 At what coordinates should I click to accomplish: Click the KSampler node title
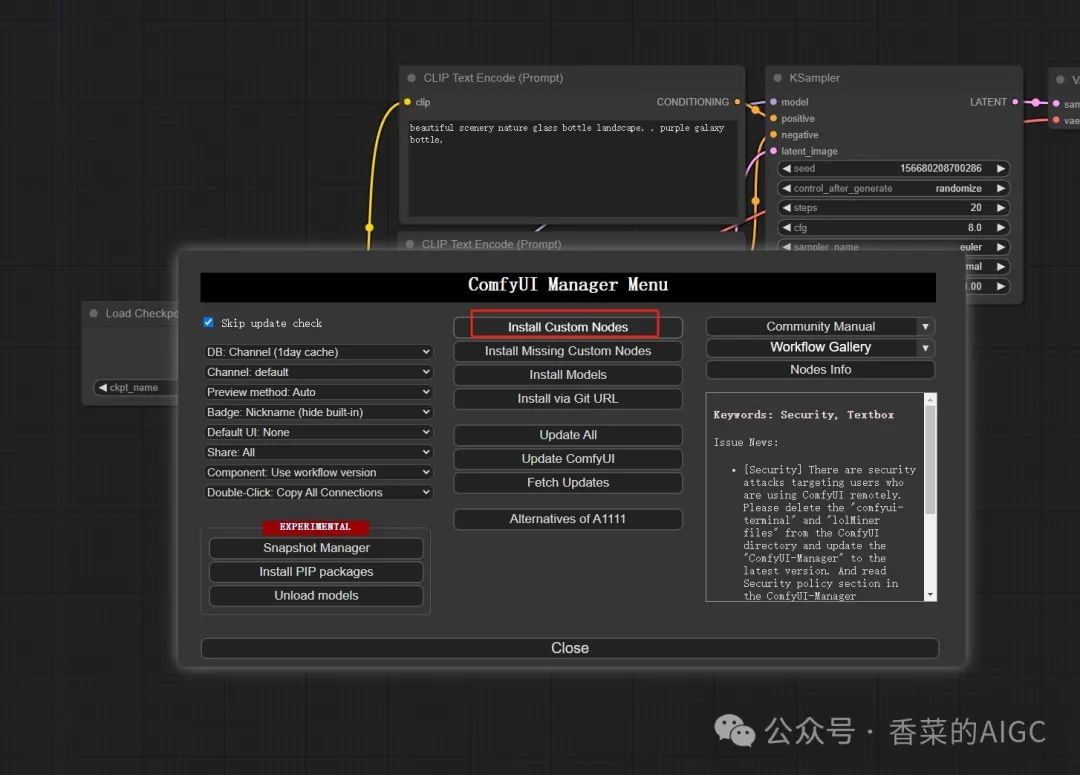814,79
